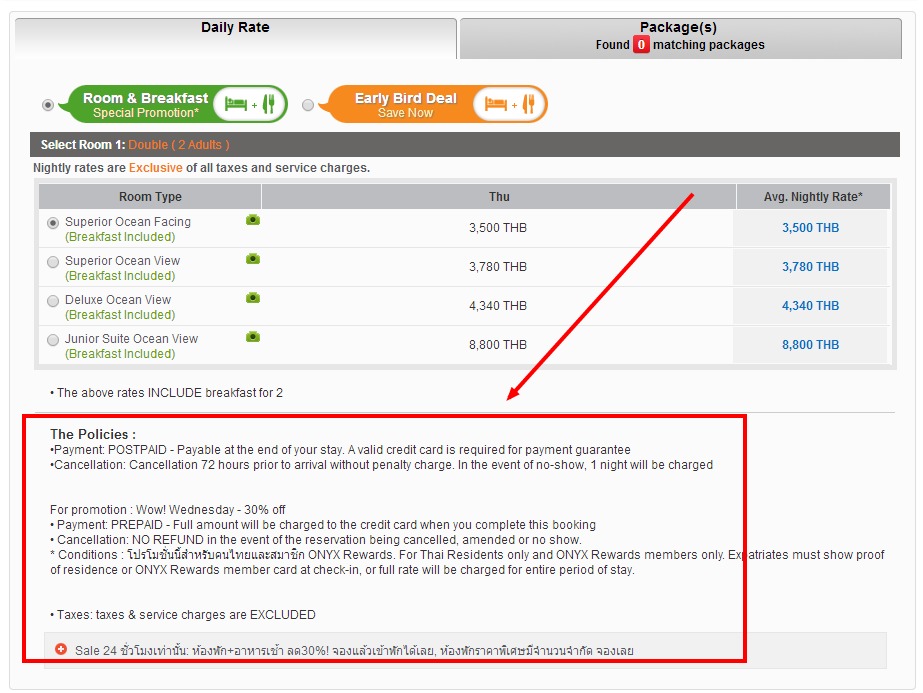Click the Thu column header
The image size is (923, 693).
point(499,197)
